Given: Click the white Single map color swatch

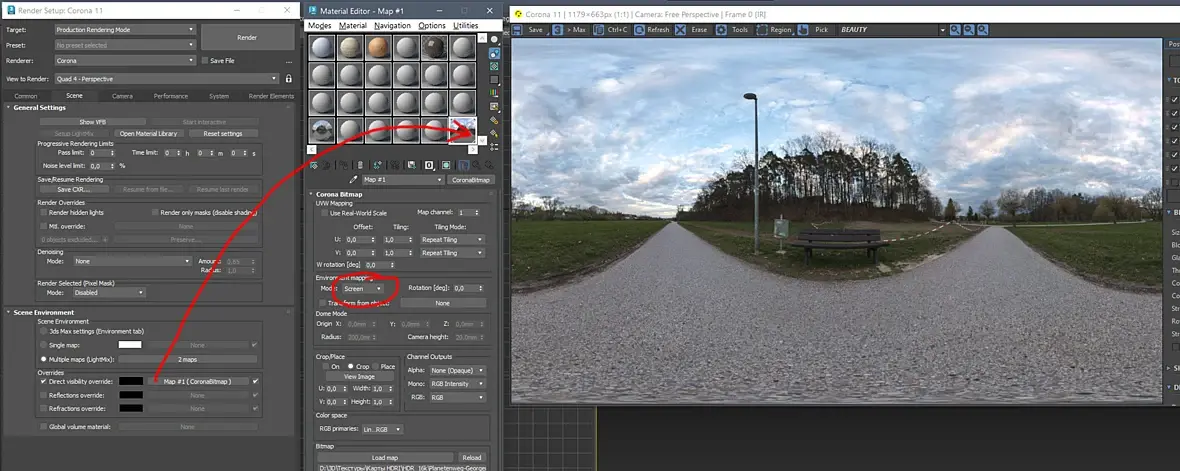Looking at the screenshot, I should [131, 345].
